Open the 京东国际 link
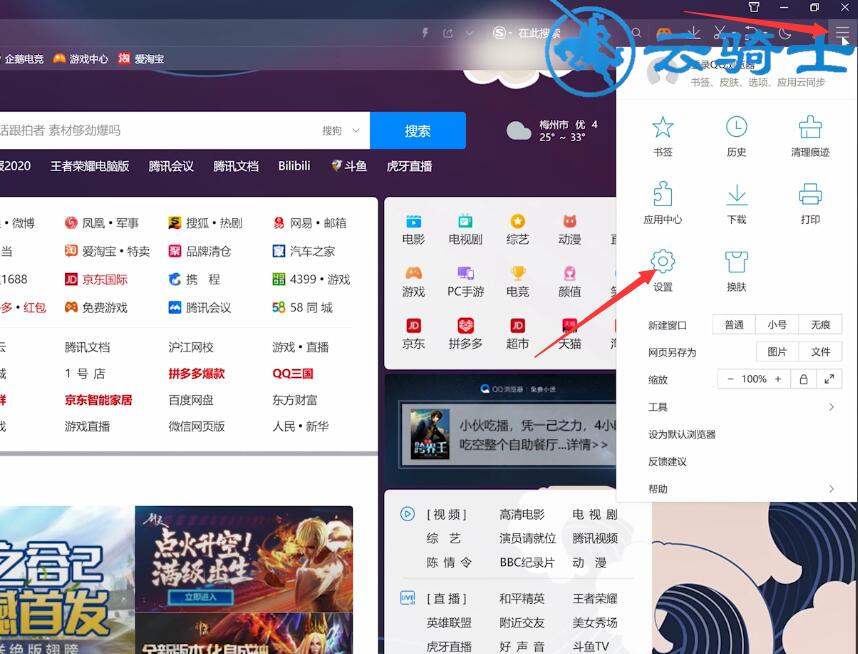Viewport: 858px width, 654px height. [96, 279]
